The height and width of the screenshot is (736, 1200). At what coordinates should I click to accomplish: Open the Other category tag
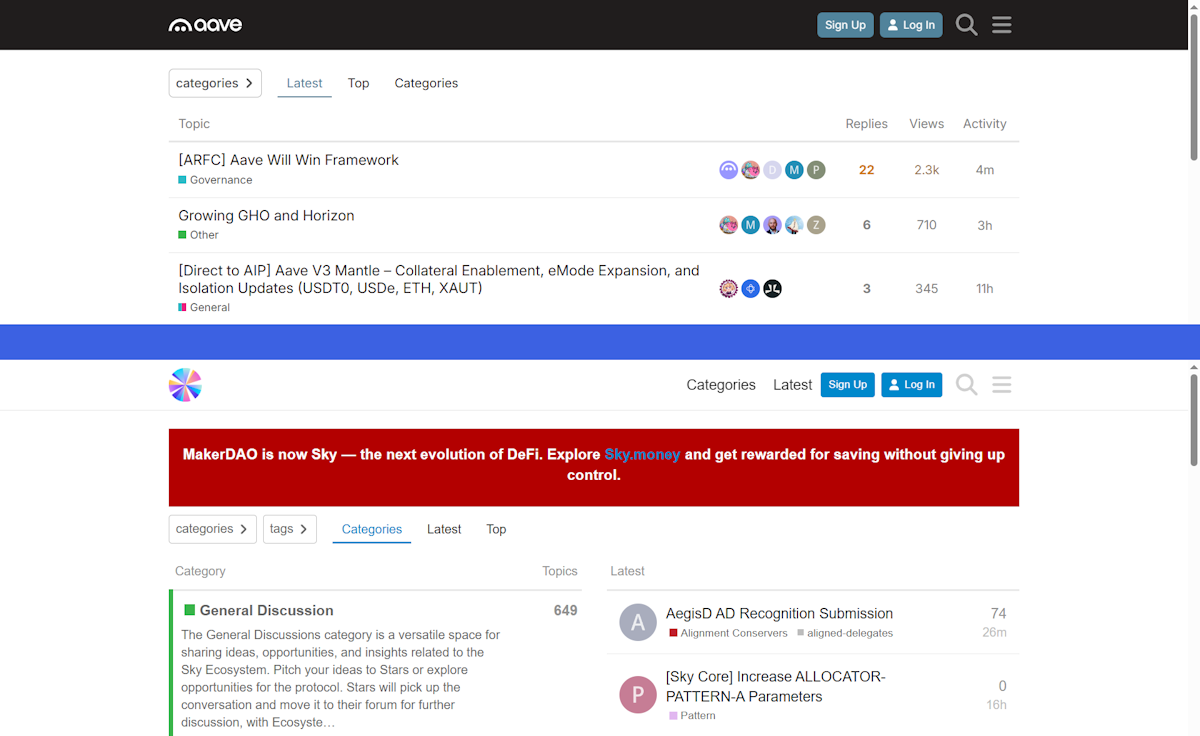(198, 235)
